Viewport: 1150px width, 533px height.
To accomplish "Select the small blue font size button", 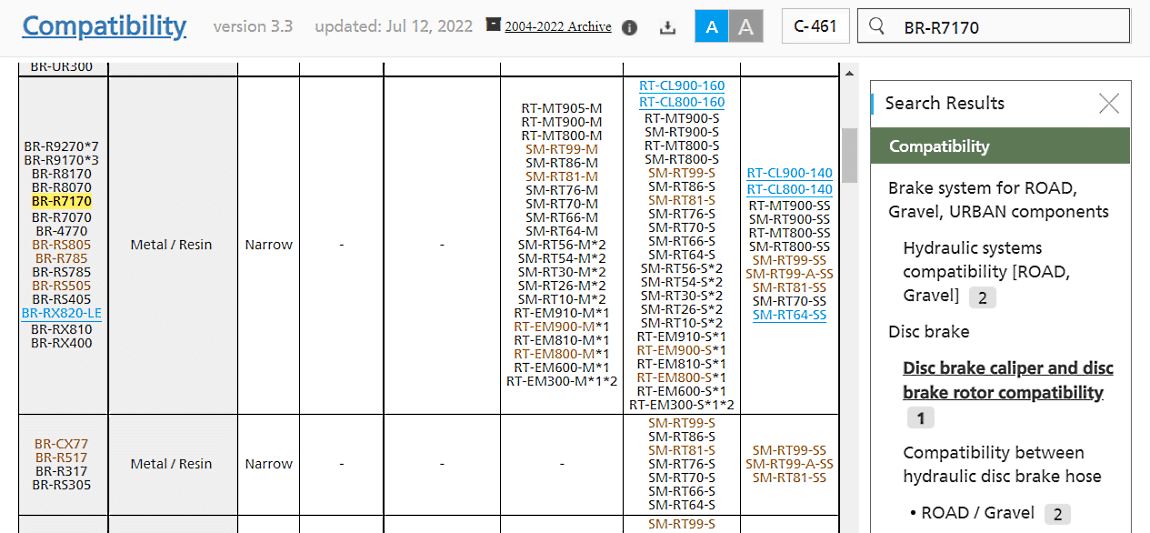I will (x=712, y=27).
